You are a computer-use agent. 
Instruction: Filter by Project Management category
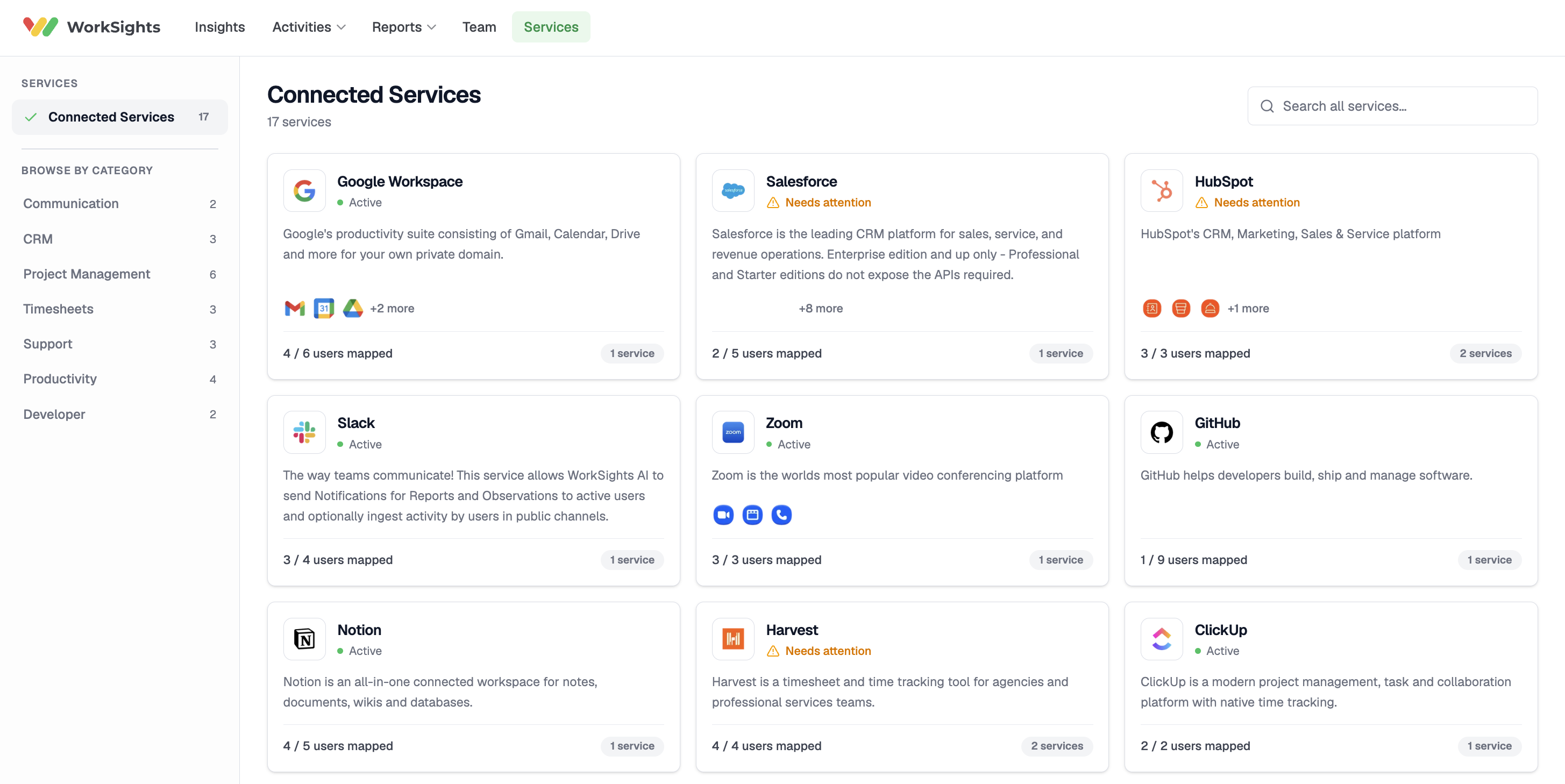[x=120, y=274]
